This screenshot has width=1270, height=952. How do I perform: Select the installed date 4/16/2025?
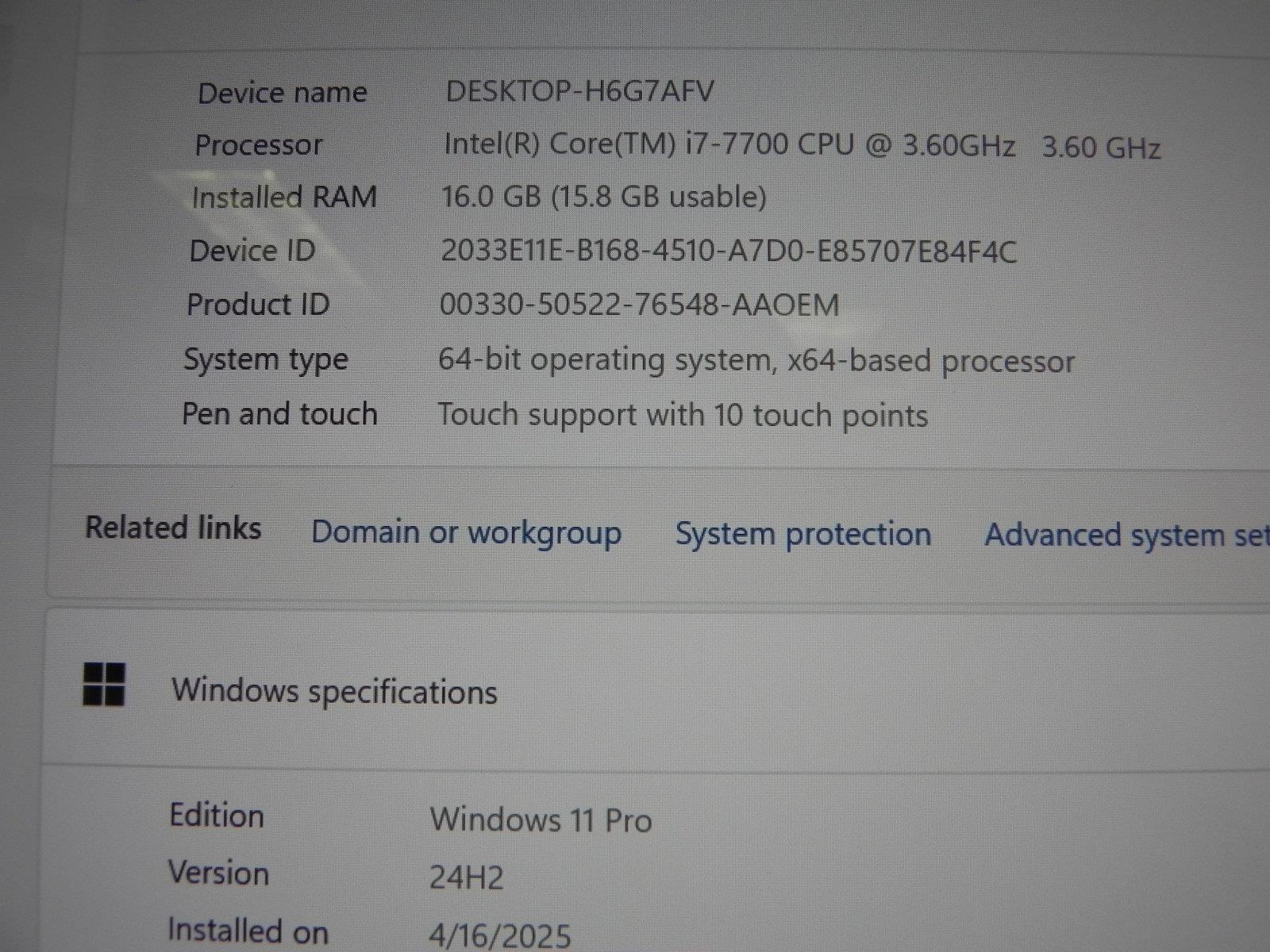(499, 936)
